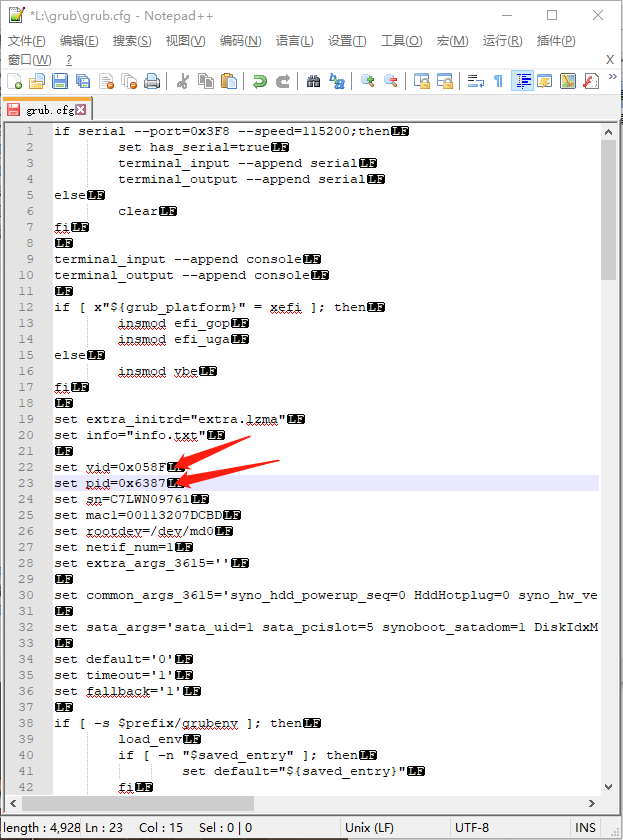The height and width of the screenshot is (840, 623).
Task: Click the Copy toolbar icon
Action: pyautogui.click(x=206, y=81)
